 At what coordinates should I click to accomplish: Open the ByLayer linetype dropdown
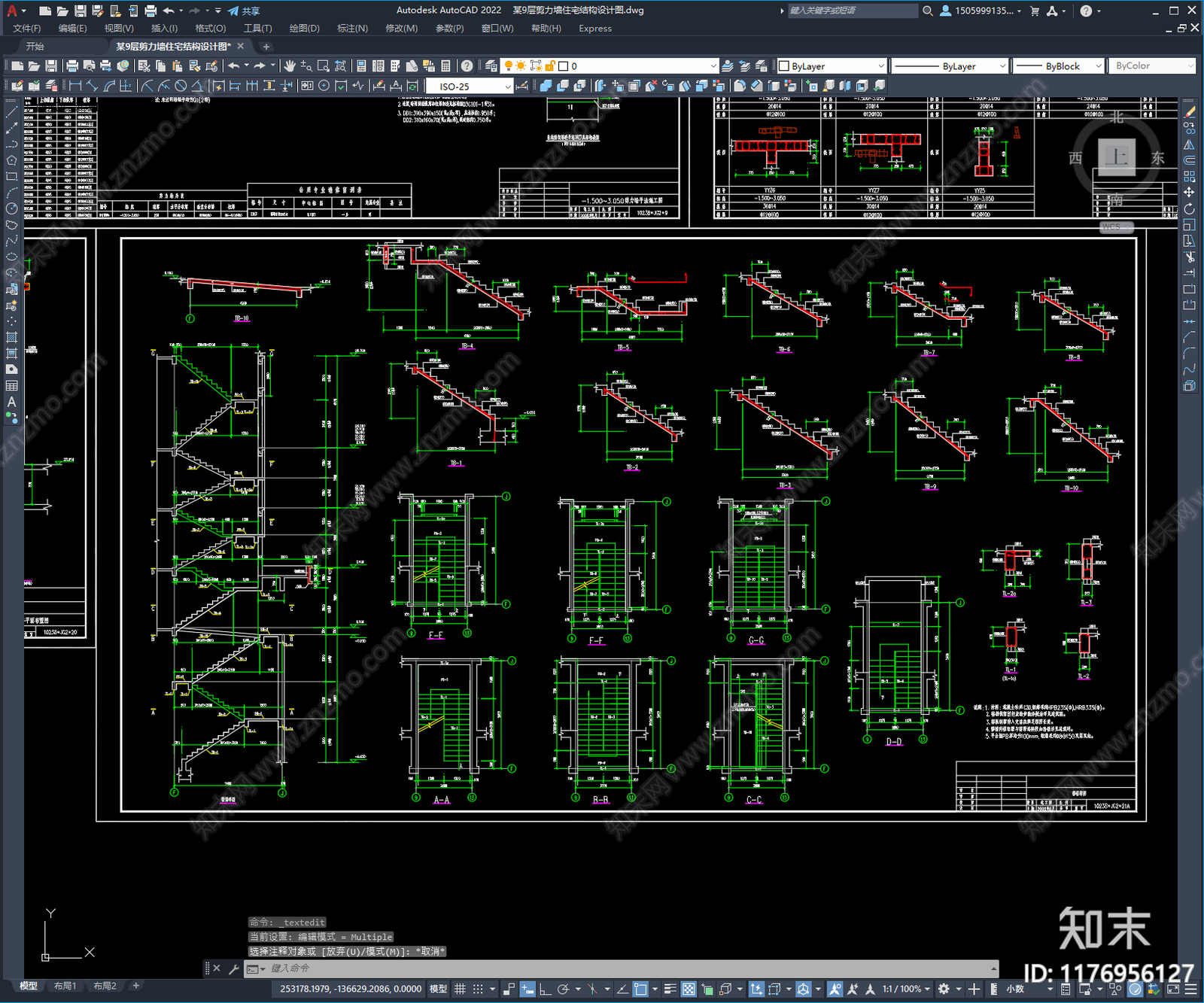pyautogui.click(x=950, y=66)
